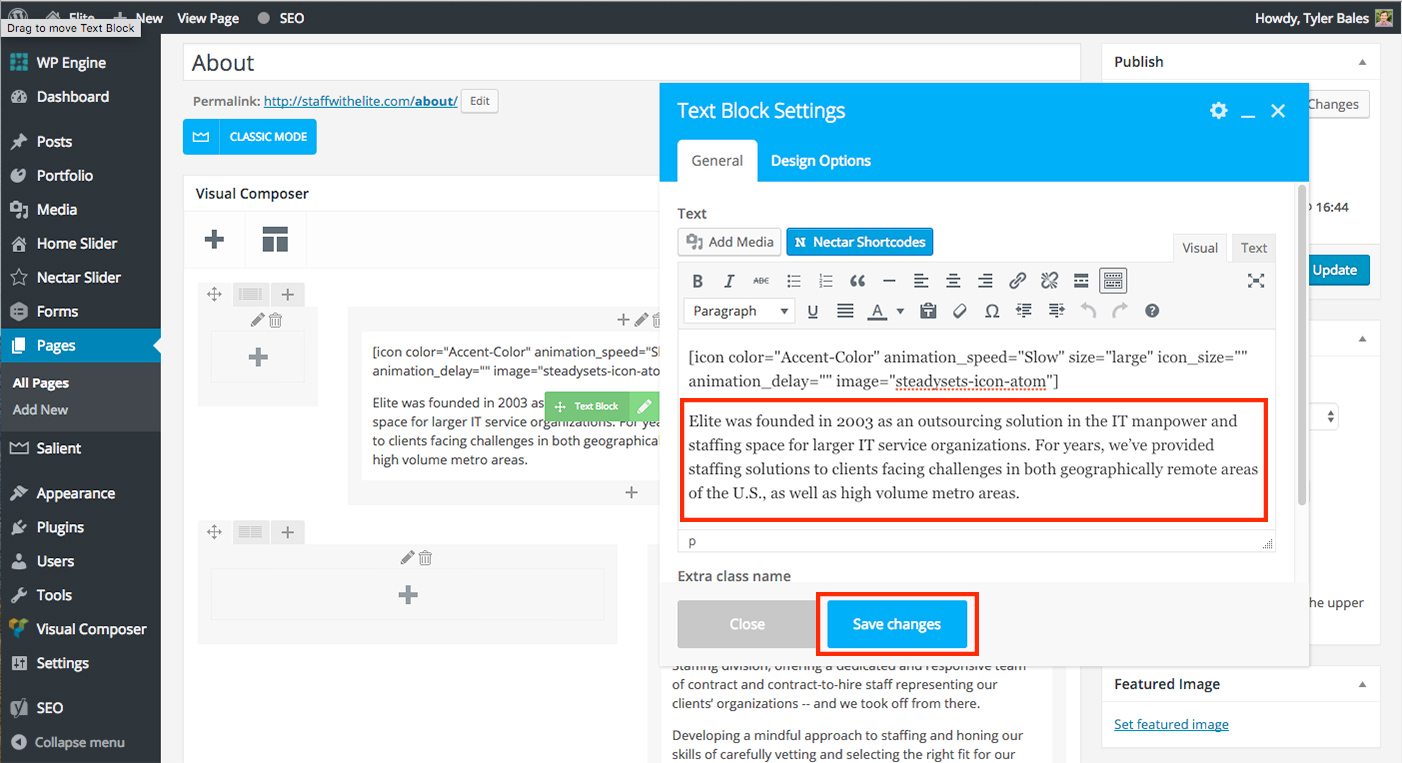Insert special character with the omega icon
1402x763 pixels.
click(x=992, y=311)
